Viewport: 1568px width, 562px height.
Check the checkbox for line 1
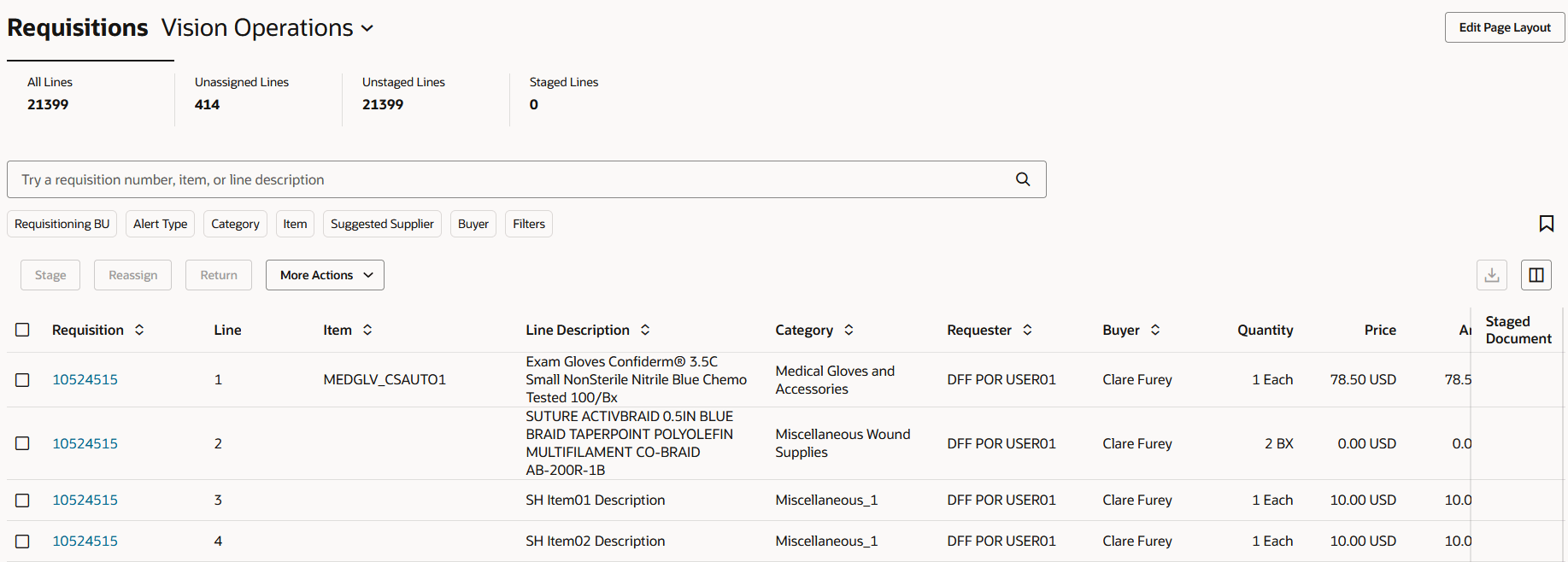[x=22, y=379]
